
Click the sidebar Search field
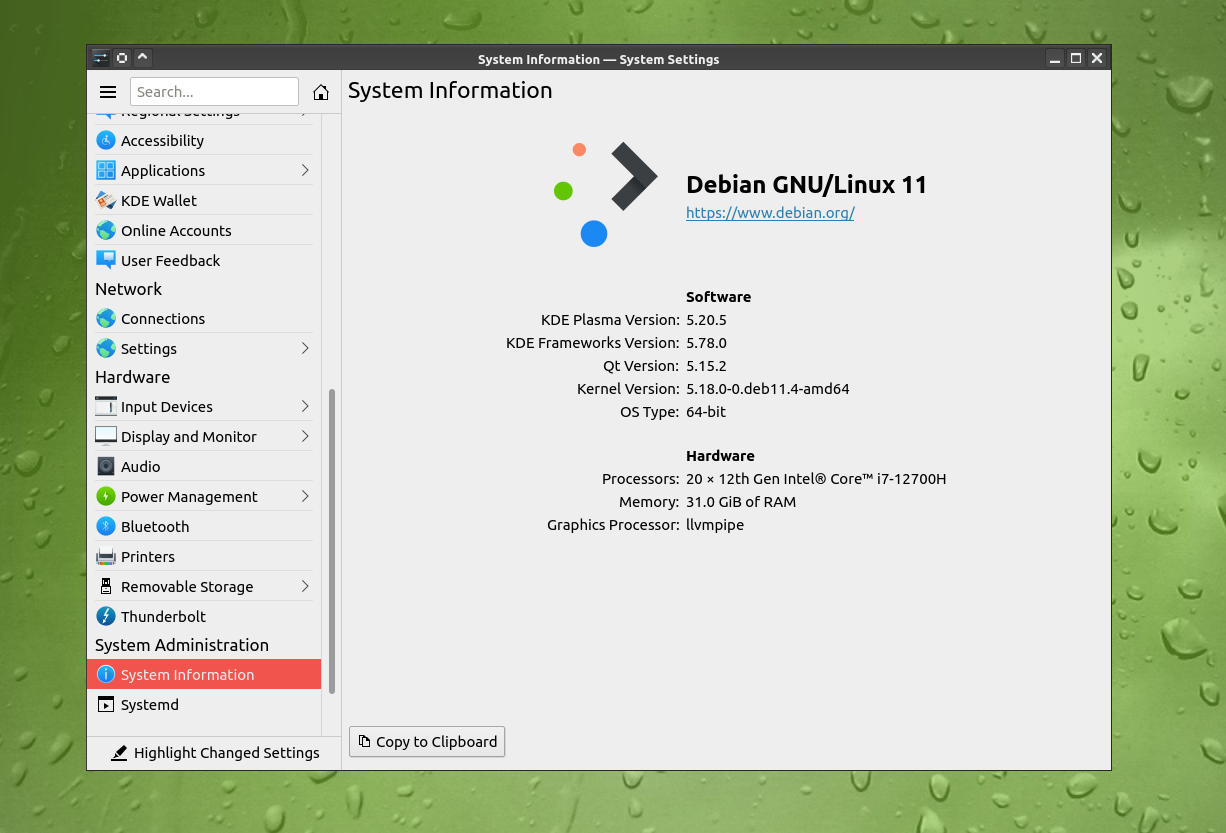pyautogui.click(x=214, y=92)
